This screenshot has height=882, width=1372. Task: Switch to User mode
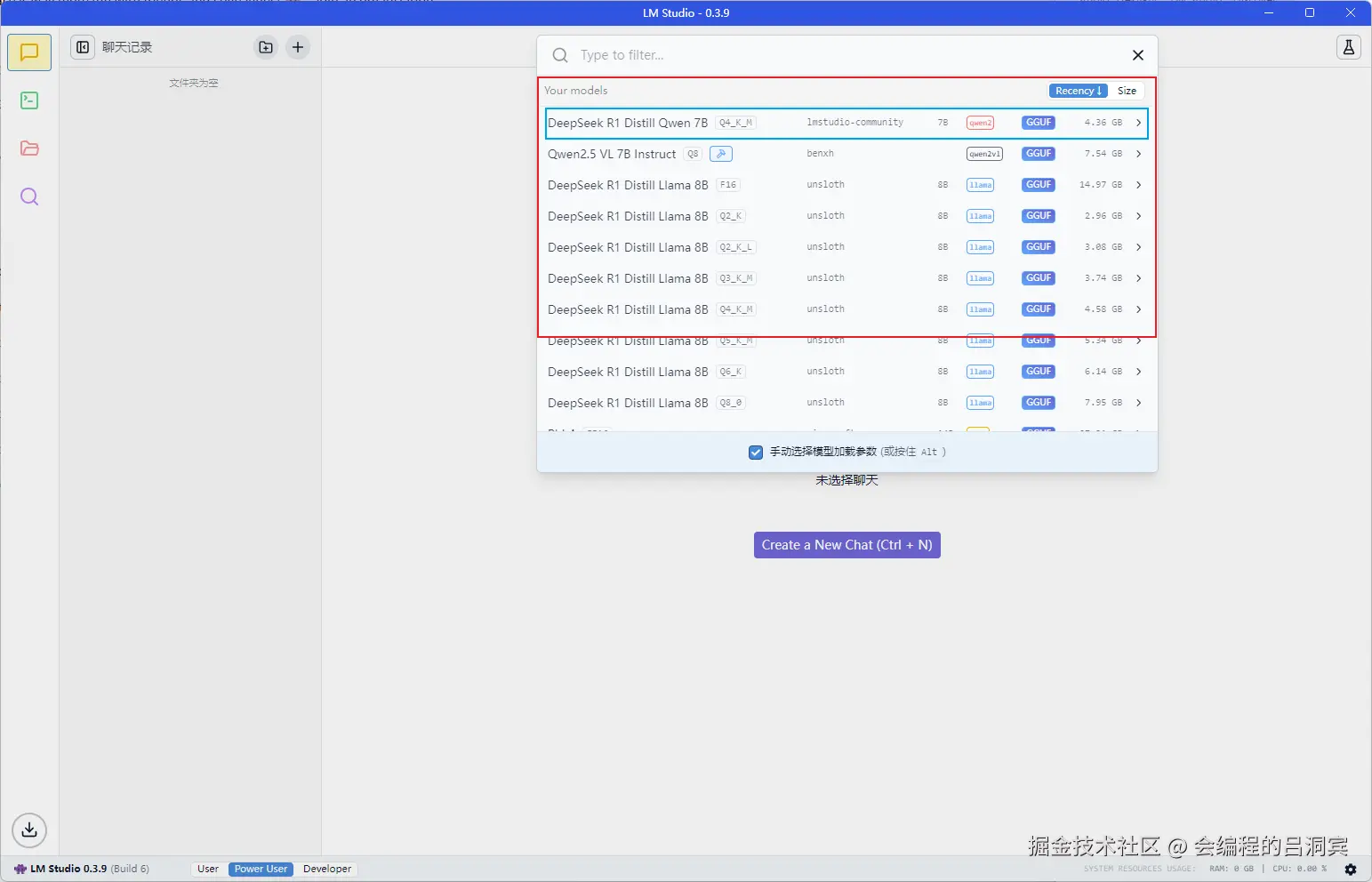[x=208, y=869]
